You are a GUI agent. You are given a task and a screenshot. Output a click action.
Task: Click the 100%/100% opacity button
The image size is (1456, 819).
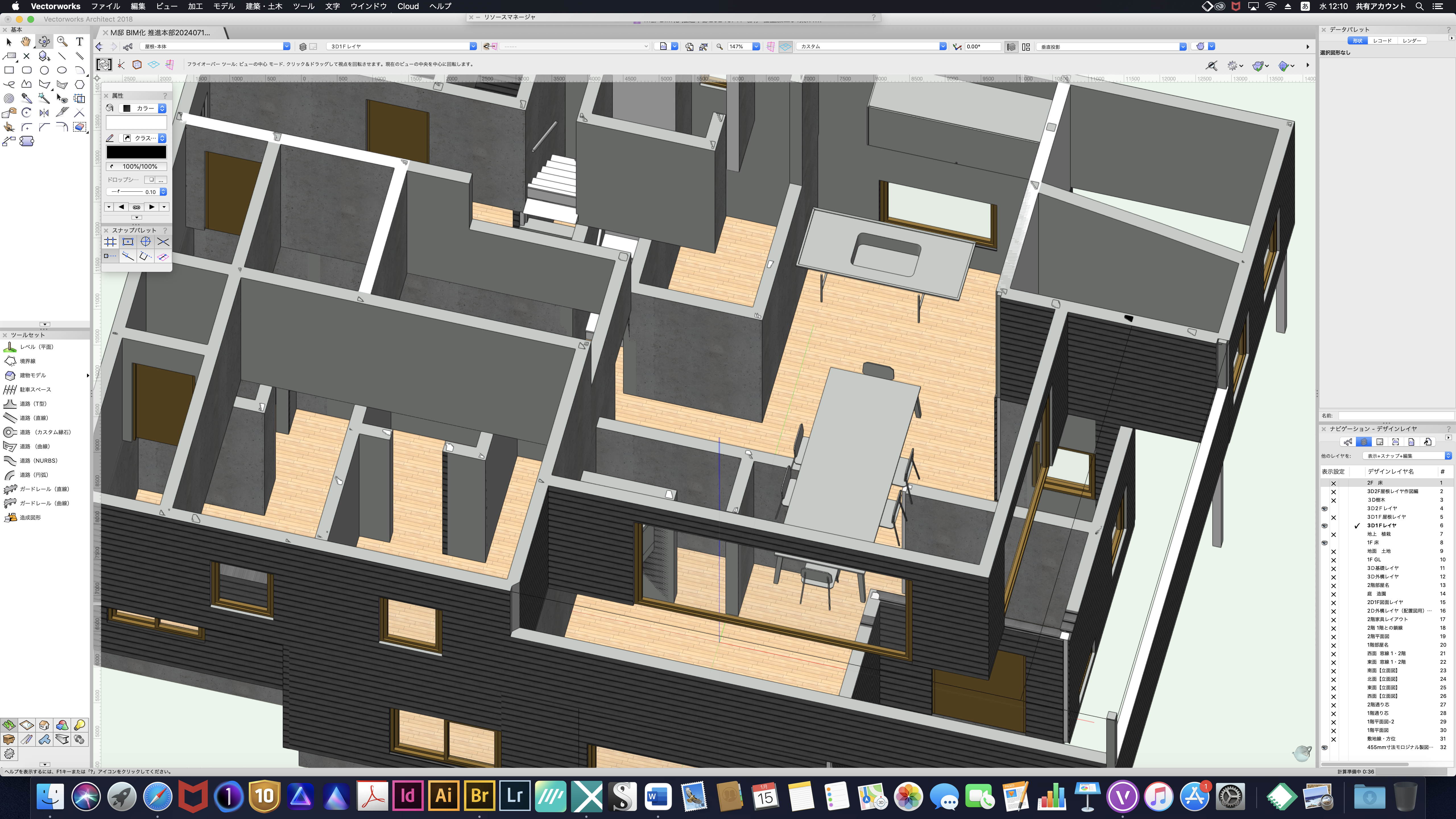(136, 166)
